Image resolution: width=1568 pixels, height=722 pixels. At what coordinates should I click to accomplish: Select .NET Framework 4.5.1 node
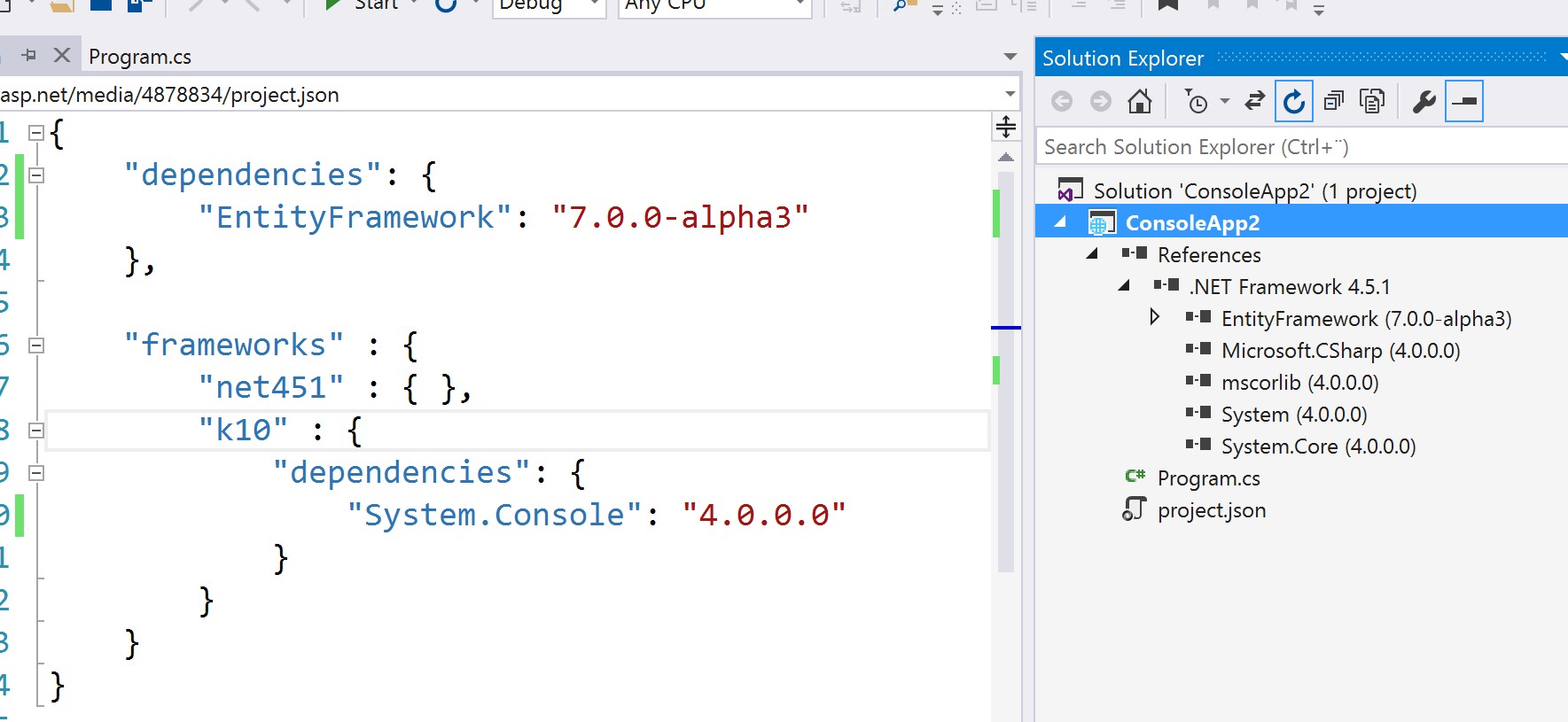[x=1290, y=287]
